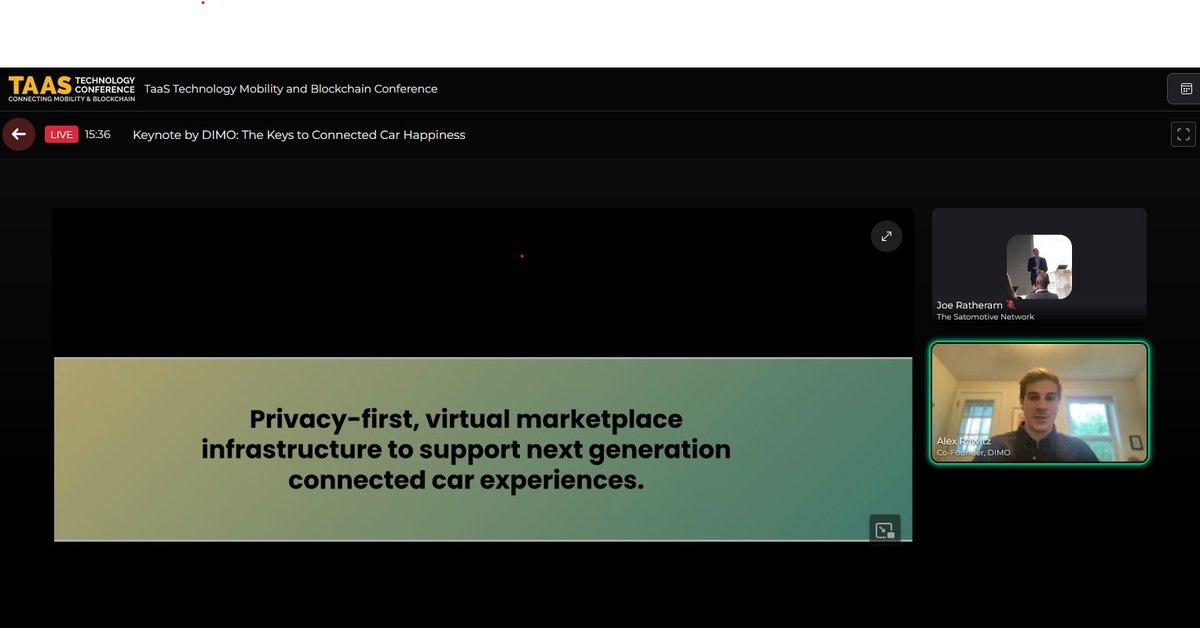This screenshot has height=628, width=1200.
Task: Expand the presentation slide view
Action: click(886, 237)
